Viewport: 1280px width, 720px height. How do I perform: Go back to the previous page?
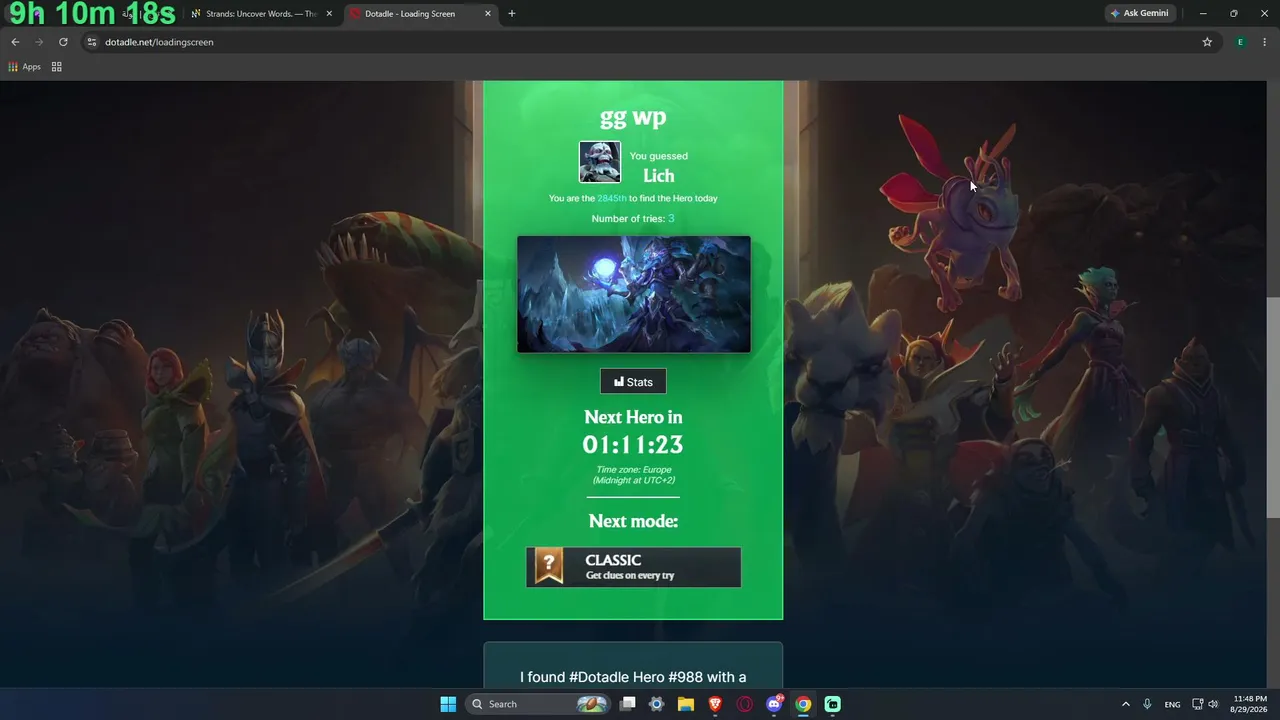pos(15,42)
